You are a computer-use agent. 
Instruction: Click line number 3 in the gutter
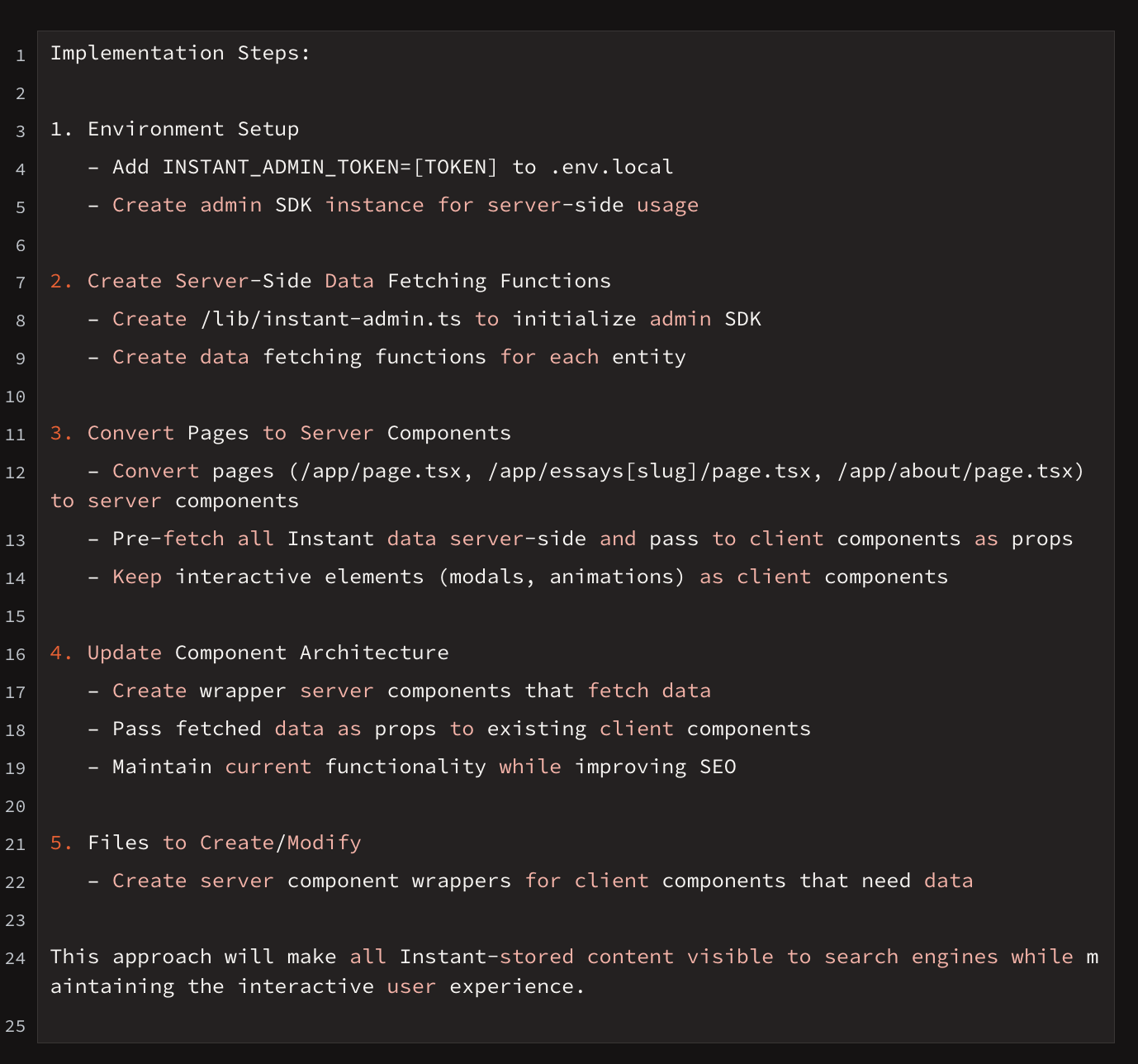21,131
